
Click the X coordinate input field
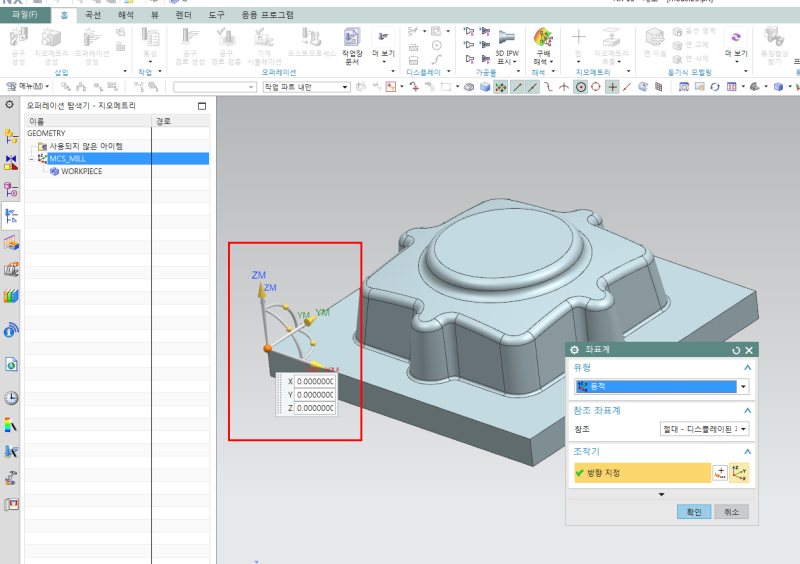point(314,381)
